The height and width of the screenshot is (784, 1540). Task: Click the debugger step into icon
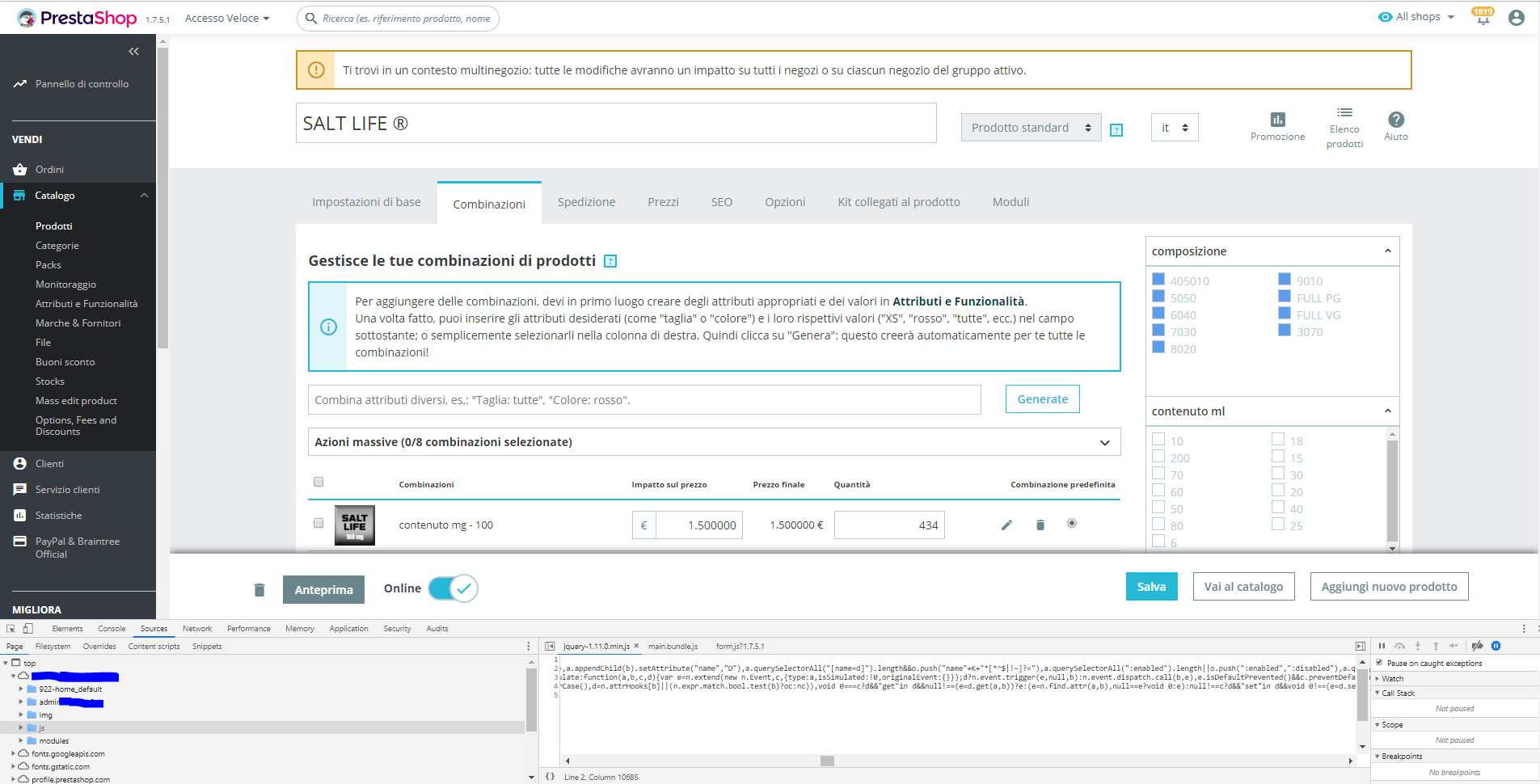click(x=1418, y=646)
